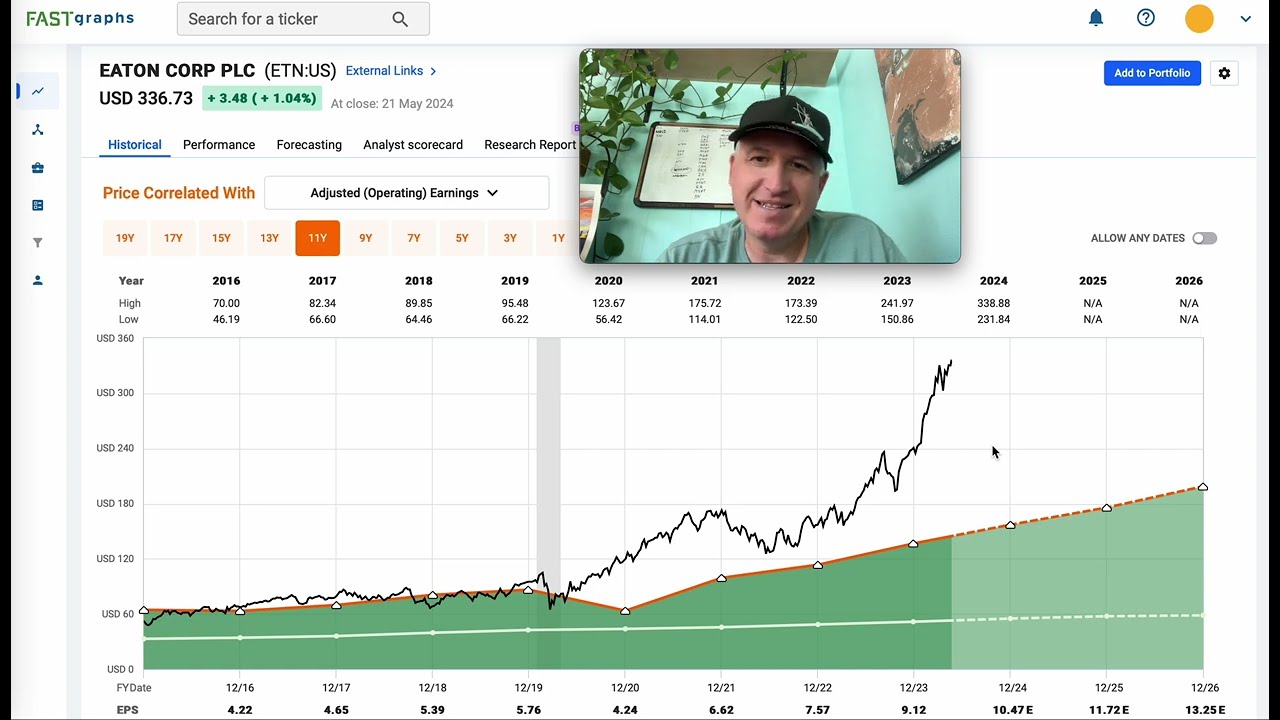The height and width of the screenshot is (720, 1280).
Task: Click the orange user avatar
Action: 1199,18
